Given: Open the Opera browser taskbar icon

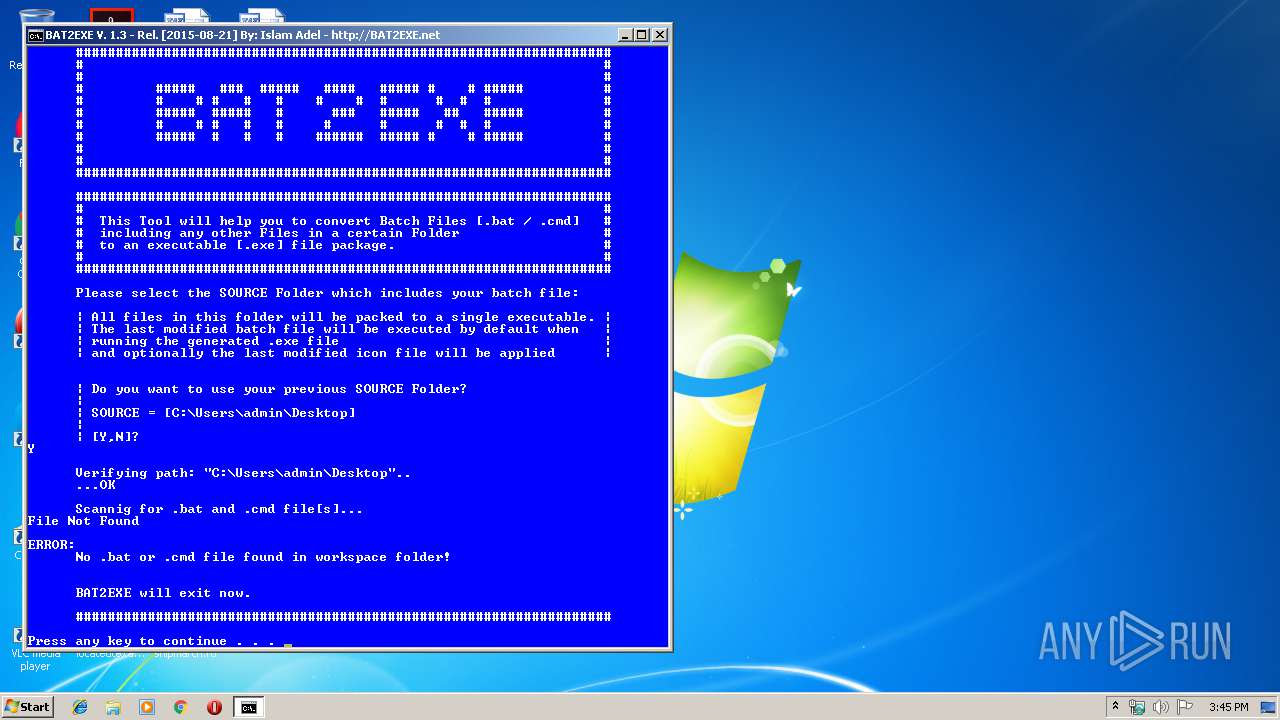Looking at the screenshot, I should [214, 707].
